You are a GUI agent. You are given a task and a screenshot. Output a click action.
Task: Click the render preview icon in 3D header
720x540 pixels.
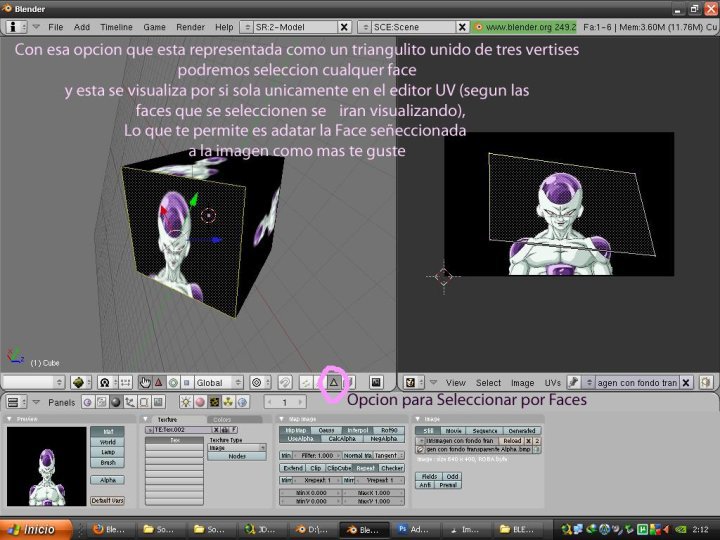coord(376,382)
